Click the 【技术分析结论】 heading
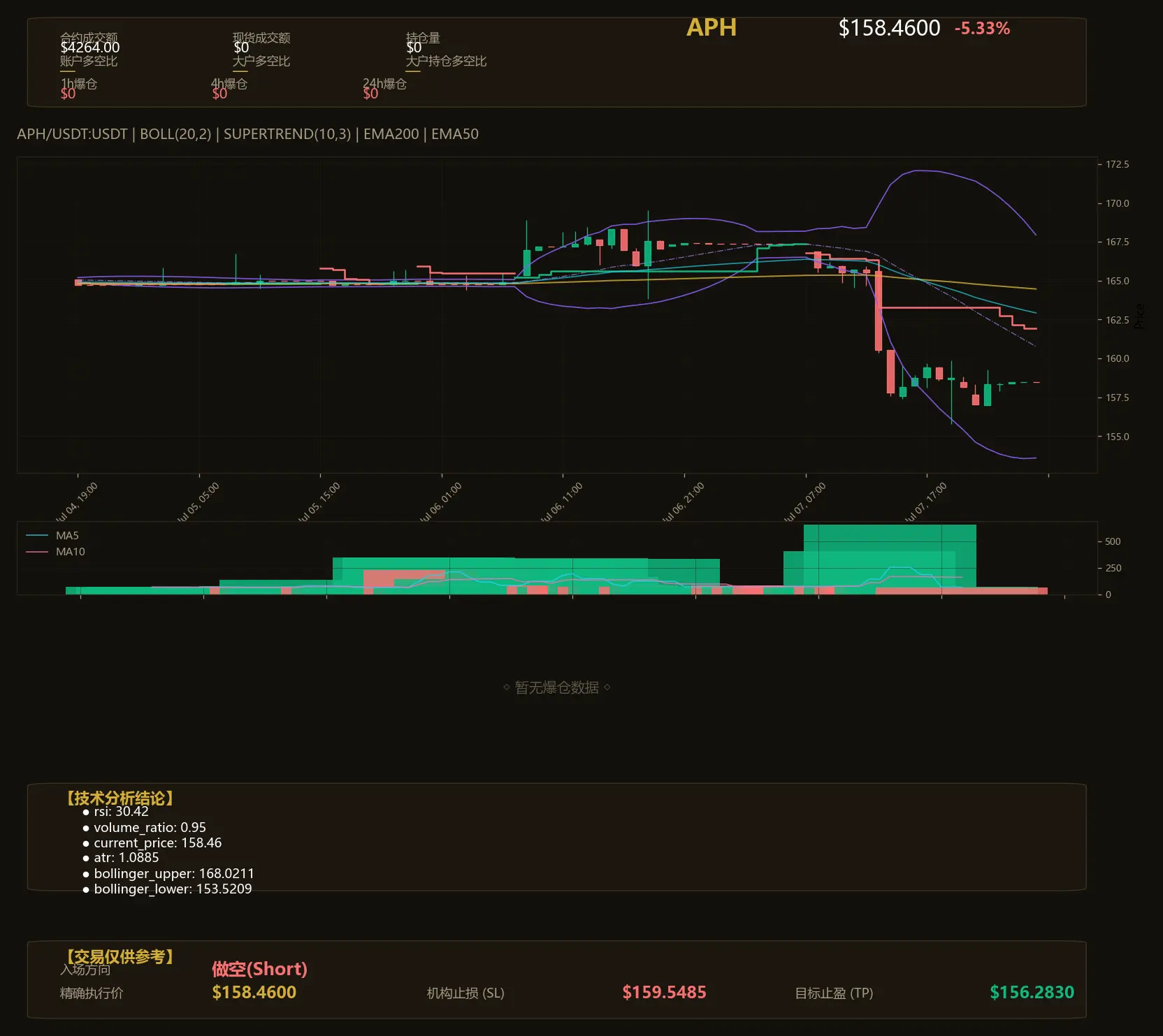This screenshot has height=1036, width=1163. [120, 798]
